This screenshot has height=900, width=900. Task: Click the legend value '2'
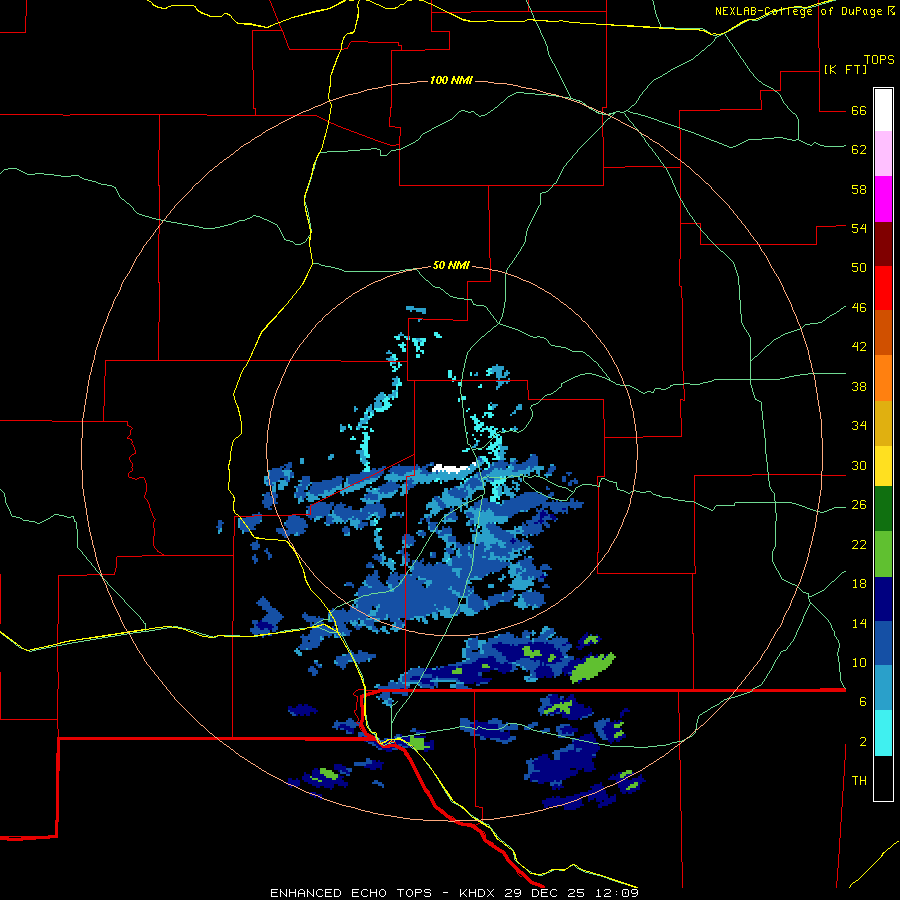point(863,742)
